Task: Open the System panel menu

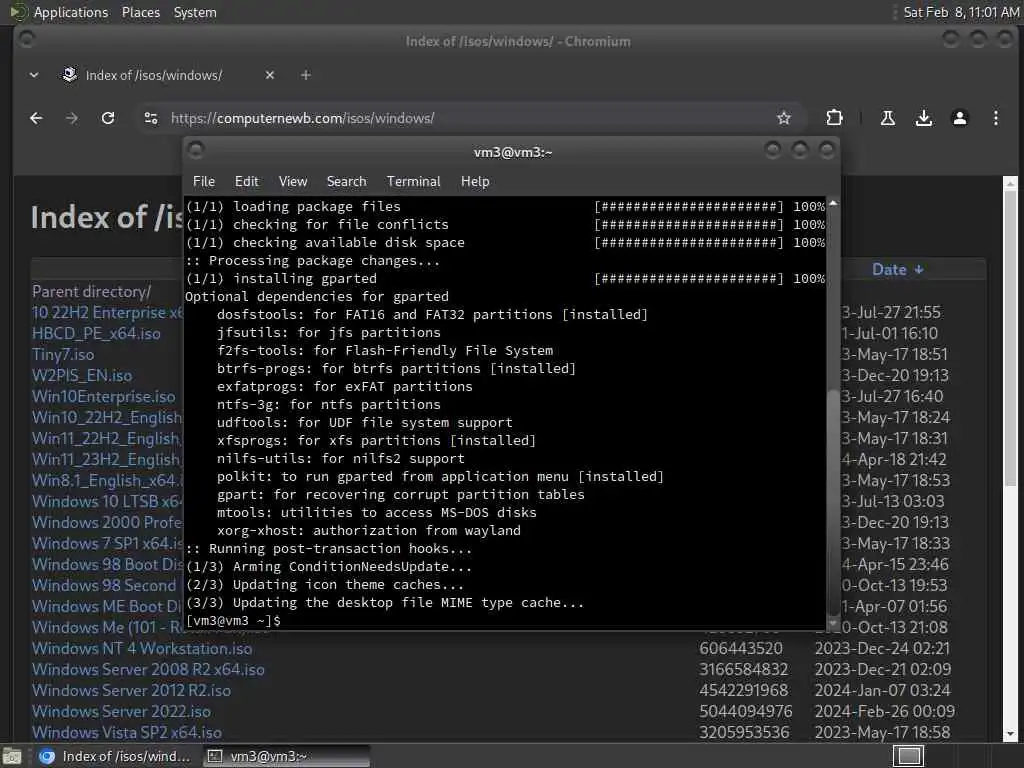Action: [x=195, y=12]
